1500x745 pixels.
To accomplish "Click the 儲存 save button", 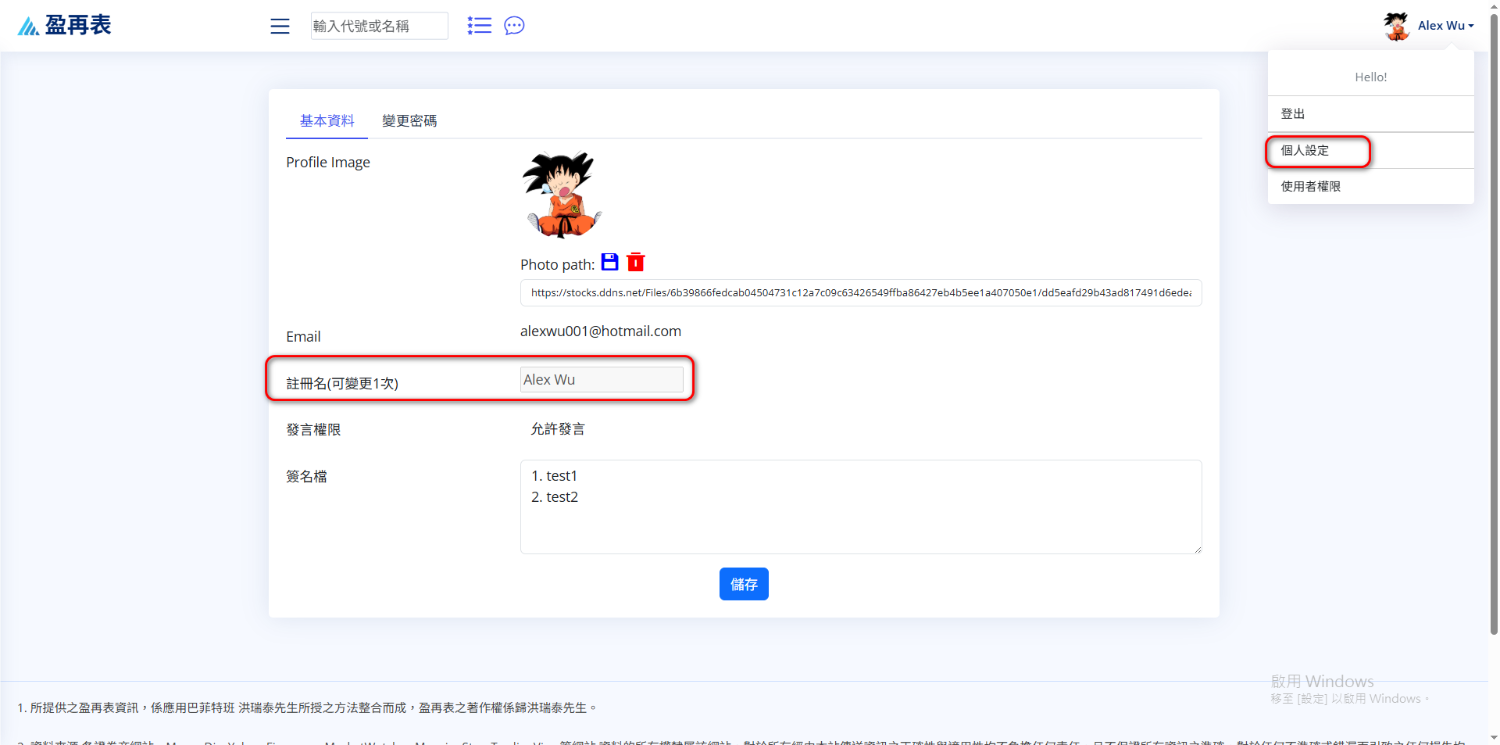I will coord(744,584).
